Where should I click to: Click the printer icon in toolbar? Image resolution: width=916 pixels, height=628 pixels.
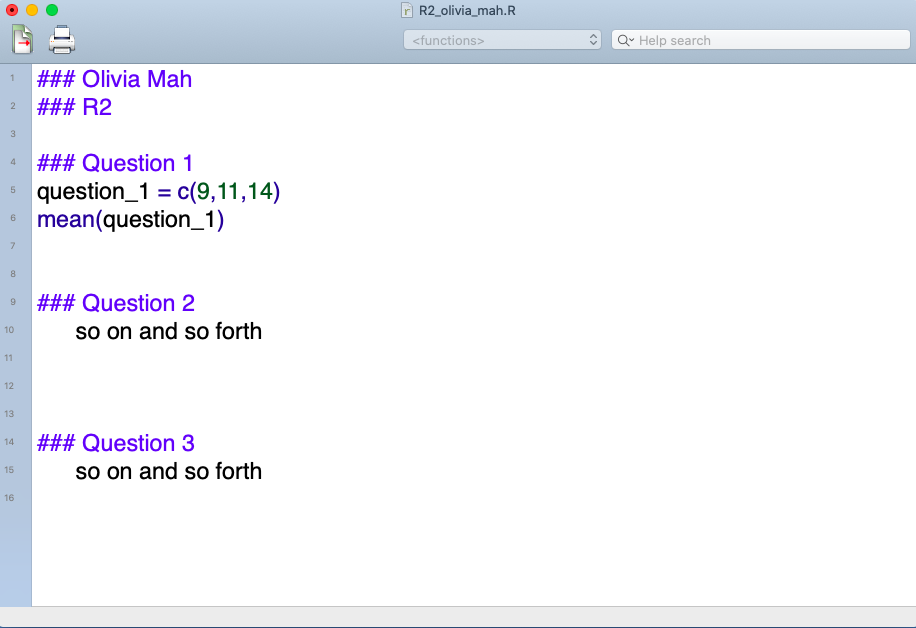[x=61, y=40]
